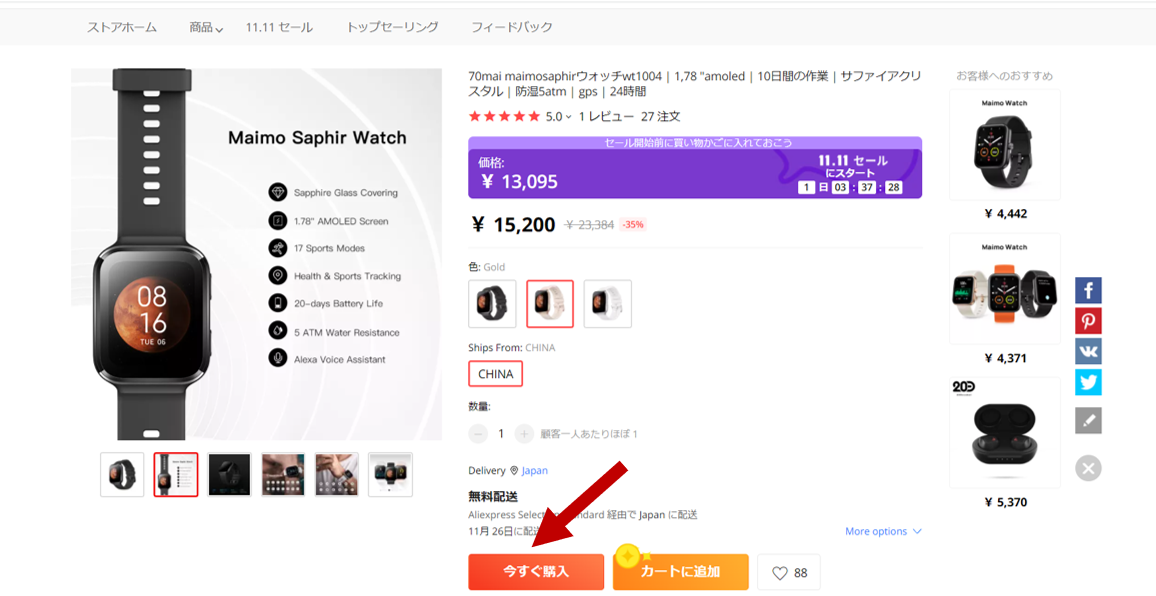The width and height of the screenshot is (1156, 596).
Task: Select sixth multi-watch thumbnail
Action: coord(390,474)
